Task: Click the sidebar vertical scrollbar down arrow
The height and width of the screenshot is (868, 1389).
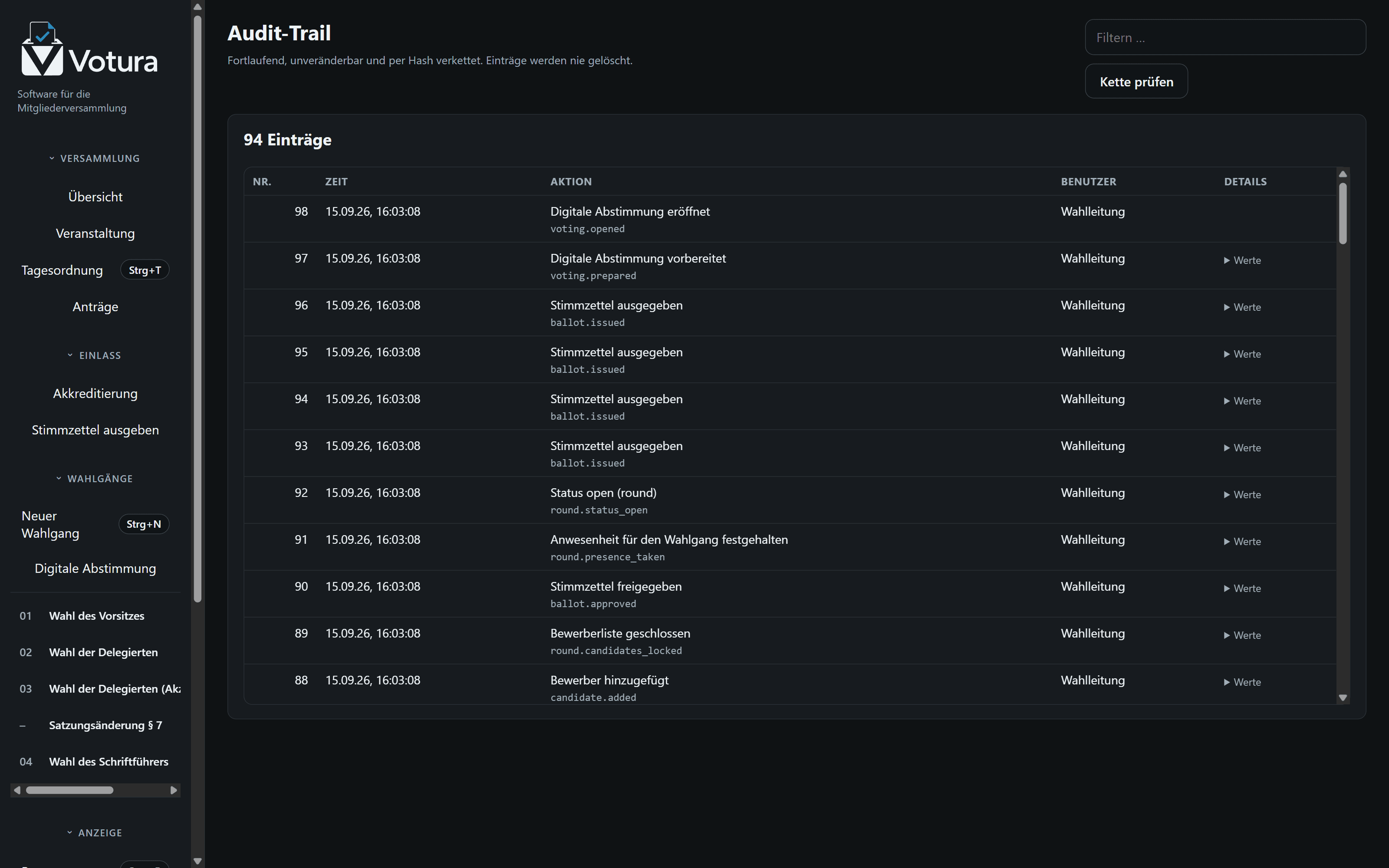Action: pyautogui.click(x=197, y=861)
